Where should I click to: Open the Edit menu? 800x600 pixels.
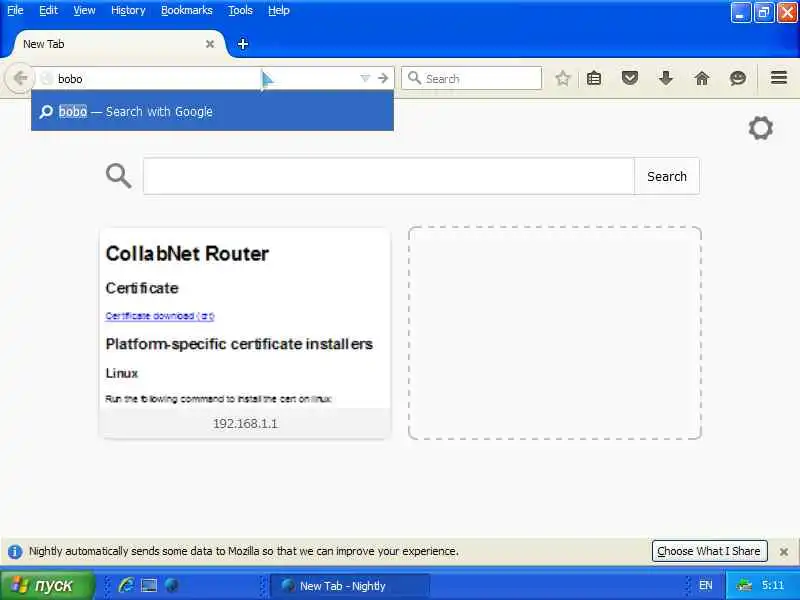pos(48,10)
